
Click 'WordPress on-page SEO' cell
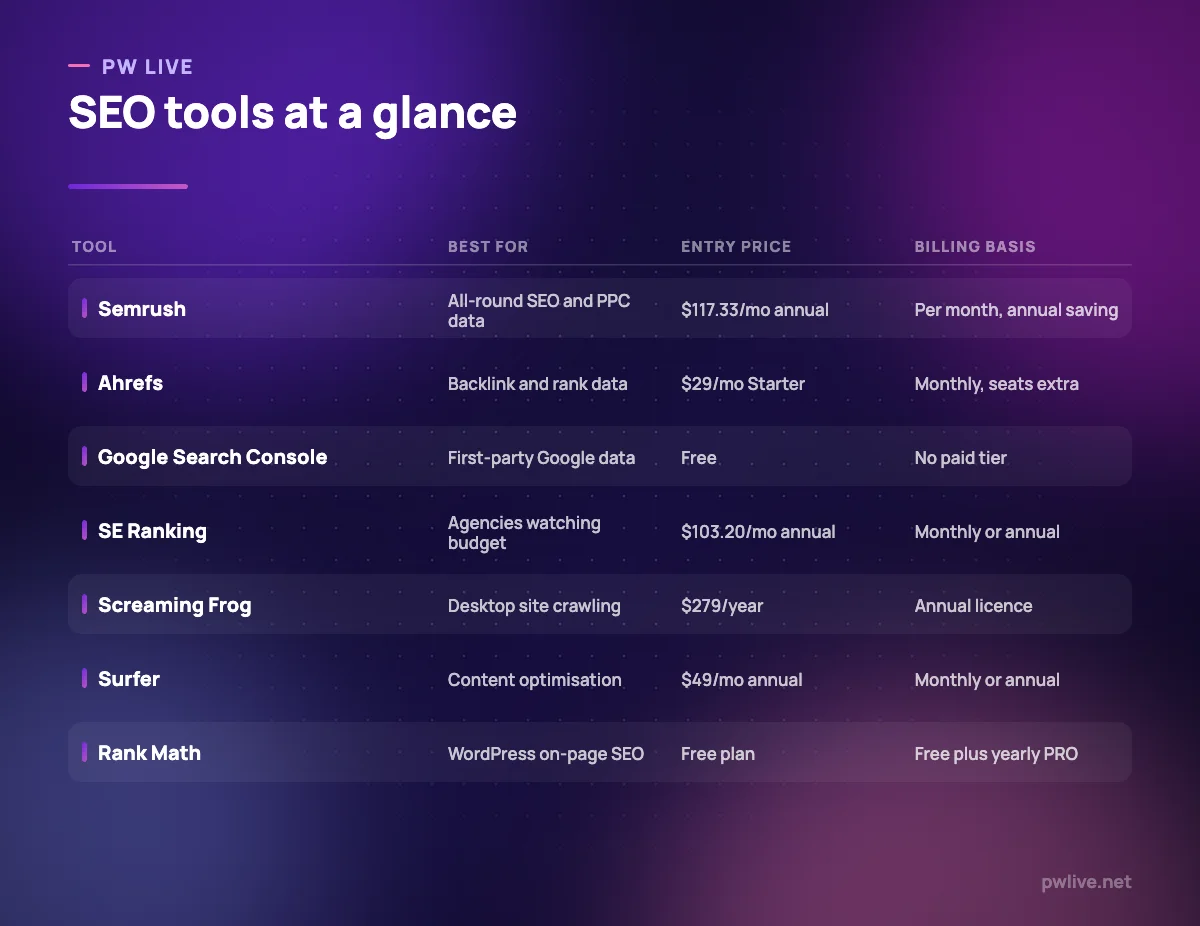[x=546, y=754]
